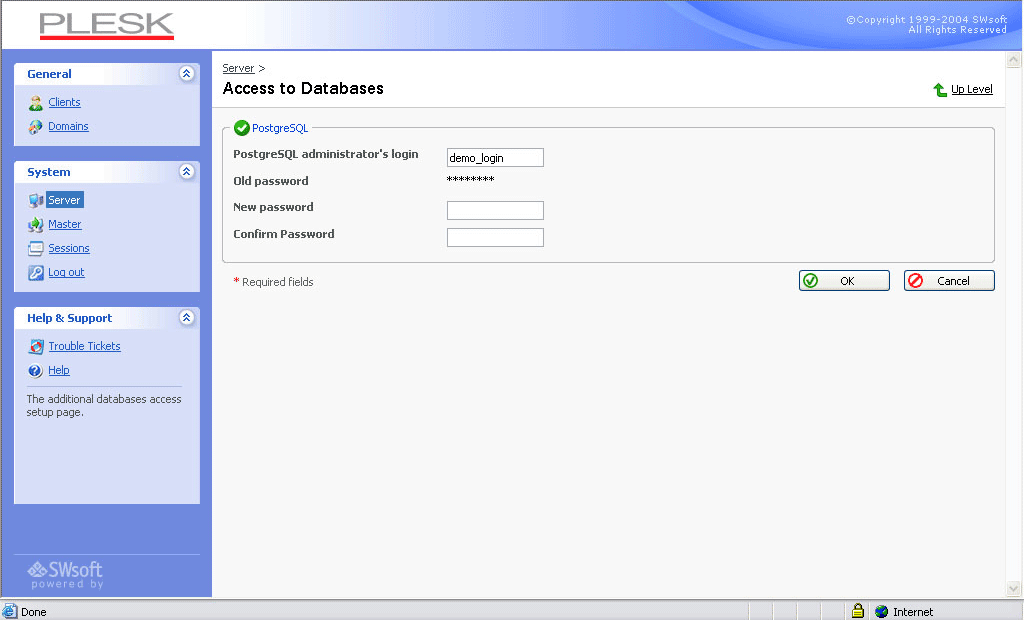
Task: Click the green Up Level arrow icon
Action: click(940, 90)
